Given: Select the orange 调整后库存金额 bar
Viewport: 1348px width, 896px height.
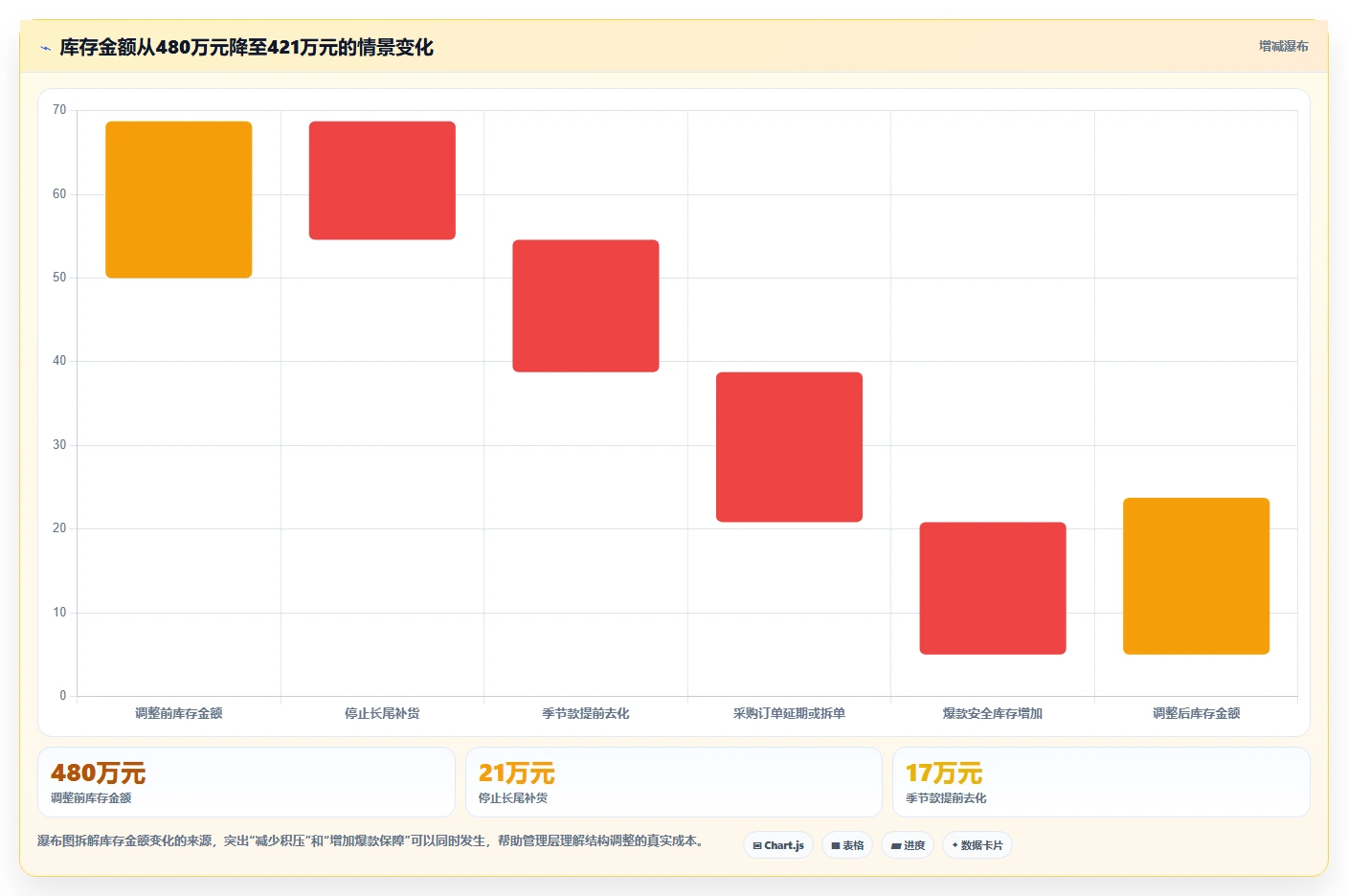Looking at the screenshot, I should pos(1196,576).
